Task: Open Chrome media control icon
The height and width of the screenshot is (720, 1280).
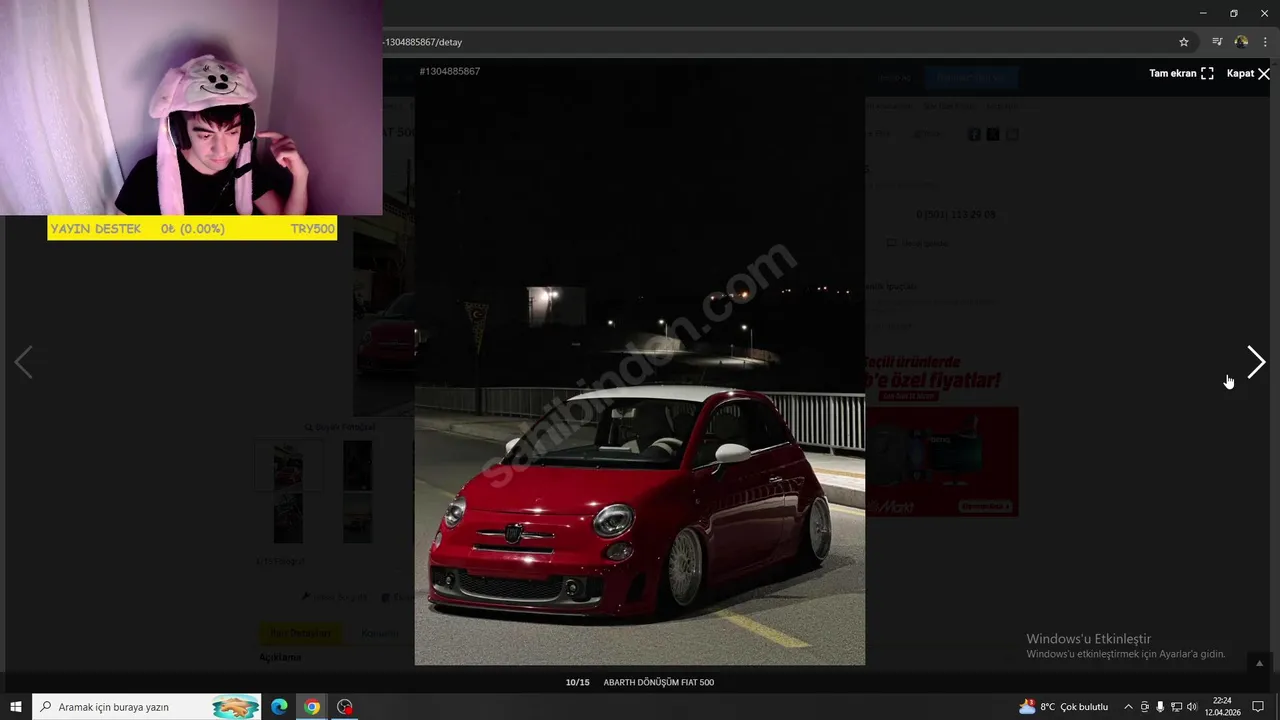Action: click(x=1217, y=42)
